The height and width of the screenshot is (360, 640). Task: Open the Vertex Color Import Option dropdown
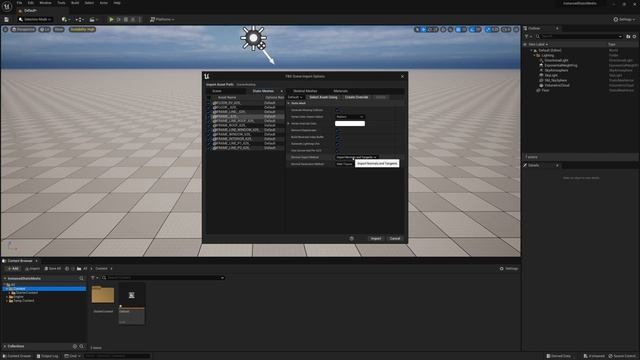tap(350, 117)
